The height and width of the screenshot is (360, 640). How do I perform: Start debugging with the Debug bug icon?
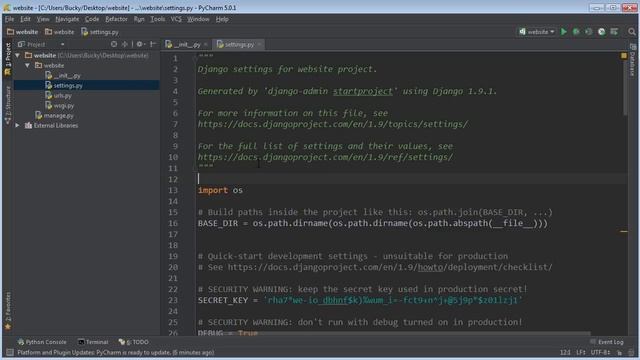pyautogui.click(x=576, y=32)
